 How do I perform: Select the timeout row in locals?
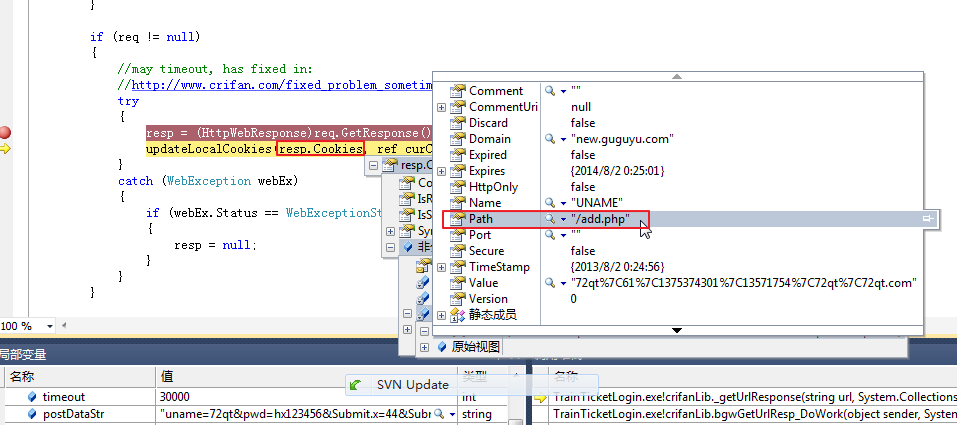[261, 397]
